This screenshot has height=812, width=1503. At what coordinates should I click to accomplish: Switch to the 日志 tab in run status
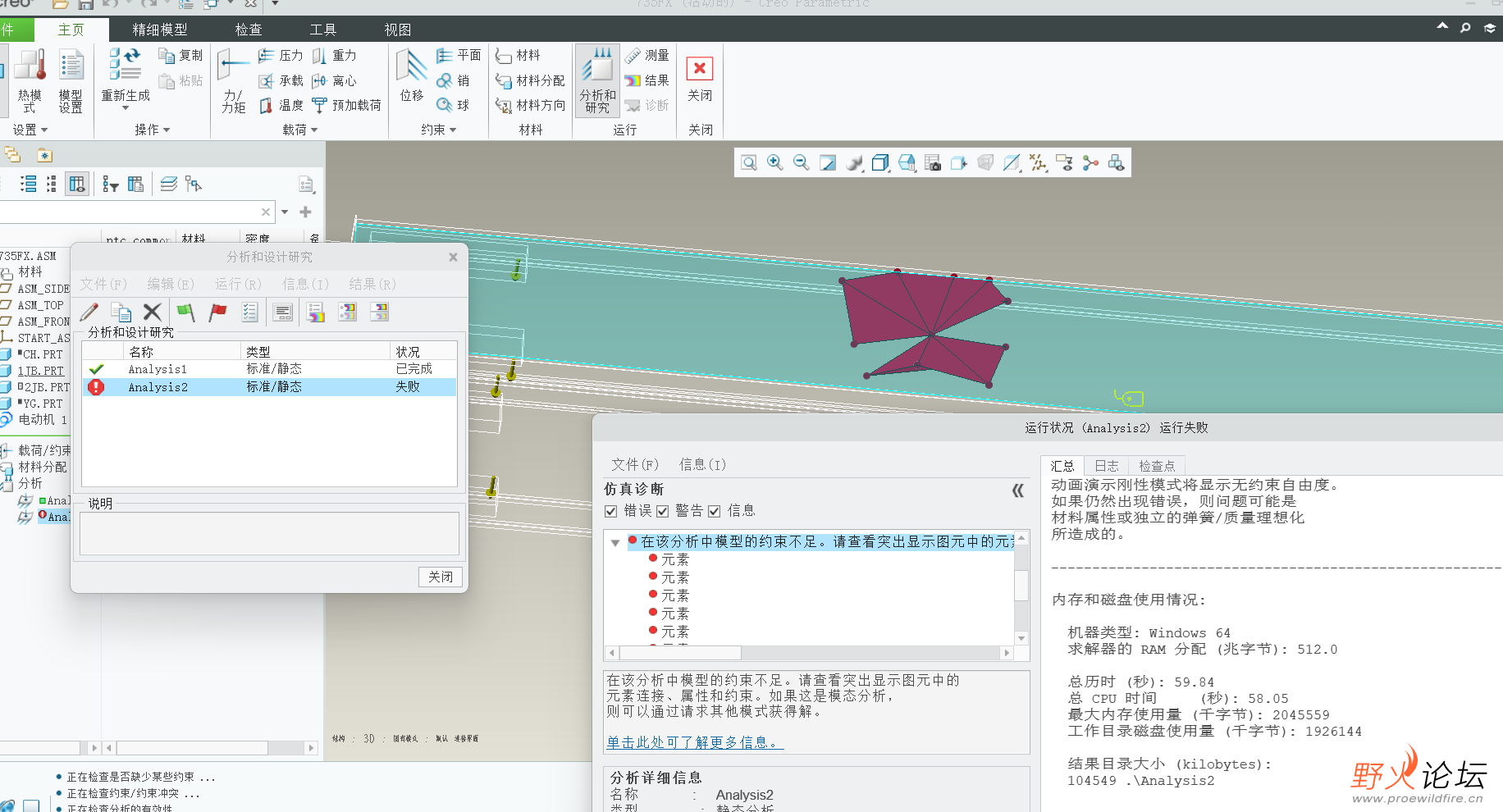click(1107, 466)
